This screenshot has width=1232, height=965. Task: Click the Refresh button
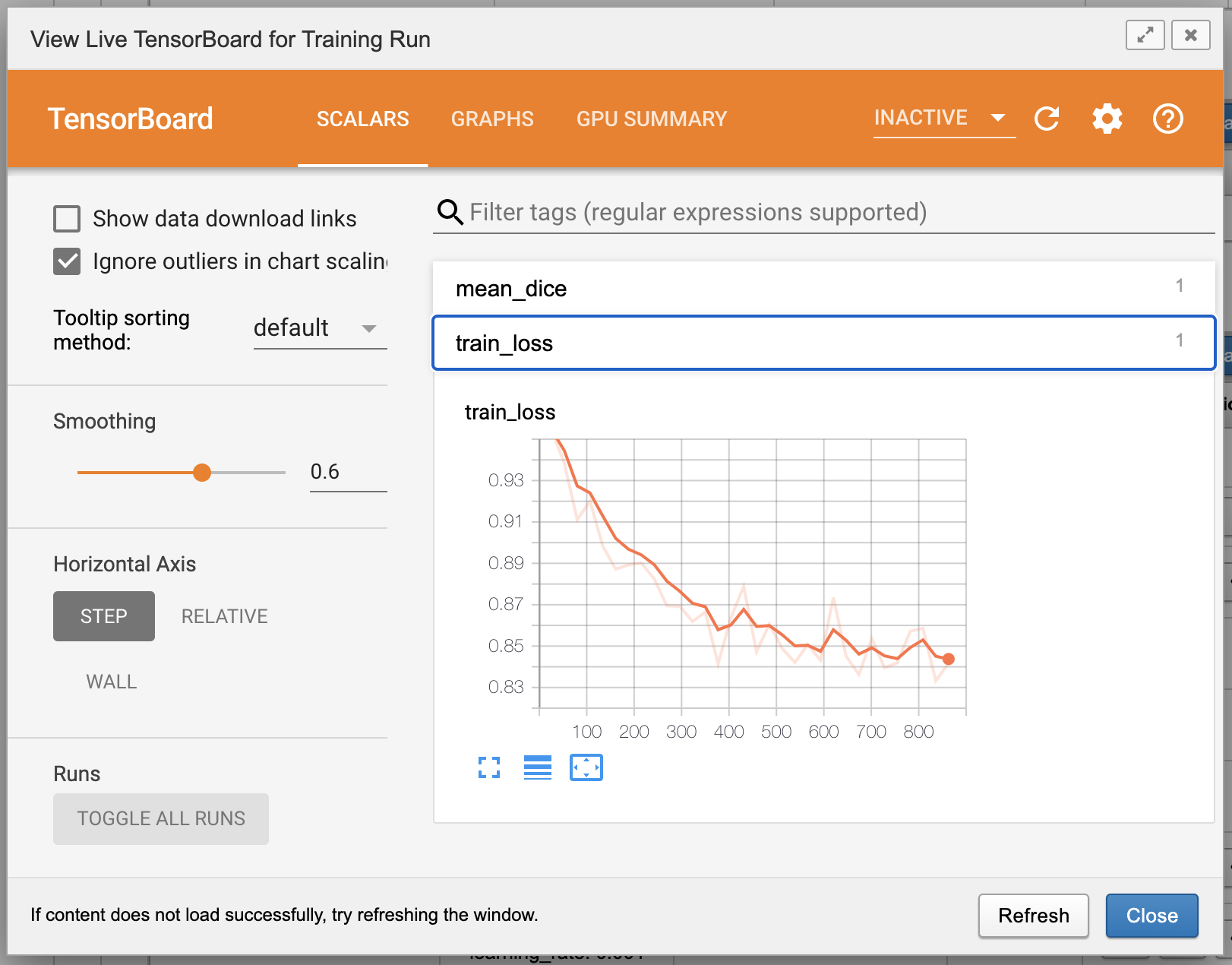point(1032,916)
